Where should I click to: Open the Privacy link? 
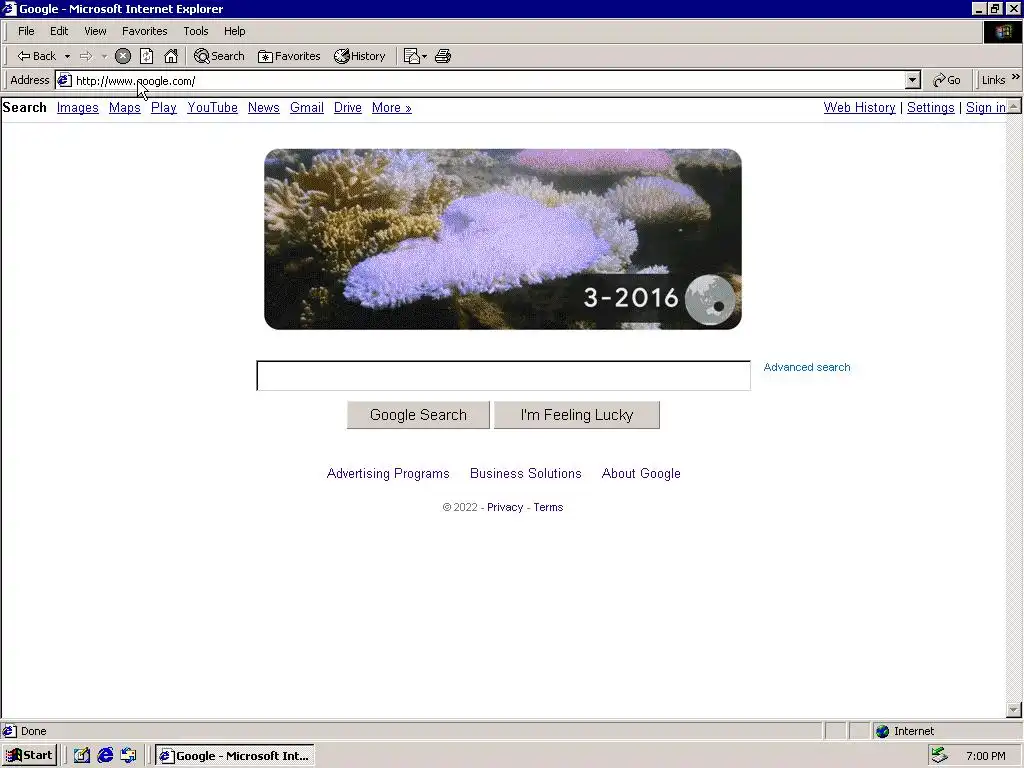505,507
